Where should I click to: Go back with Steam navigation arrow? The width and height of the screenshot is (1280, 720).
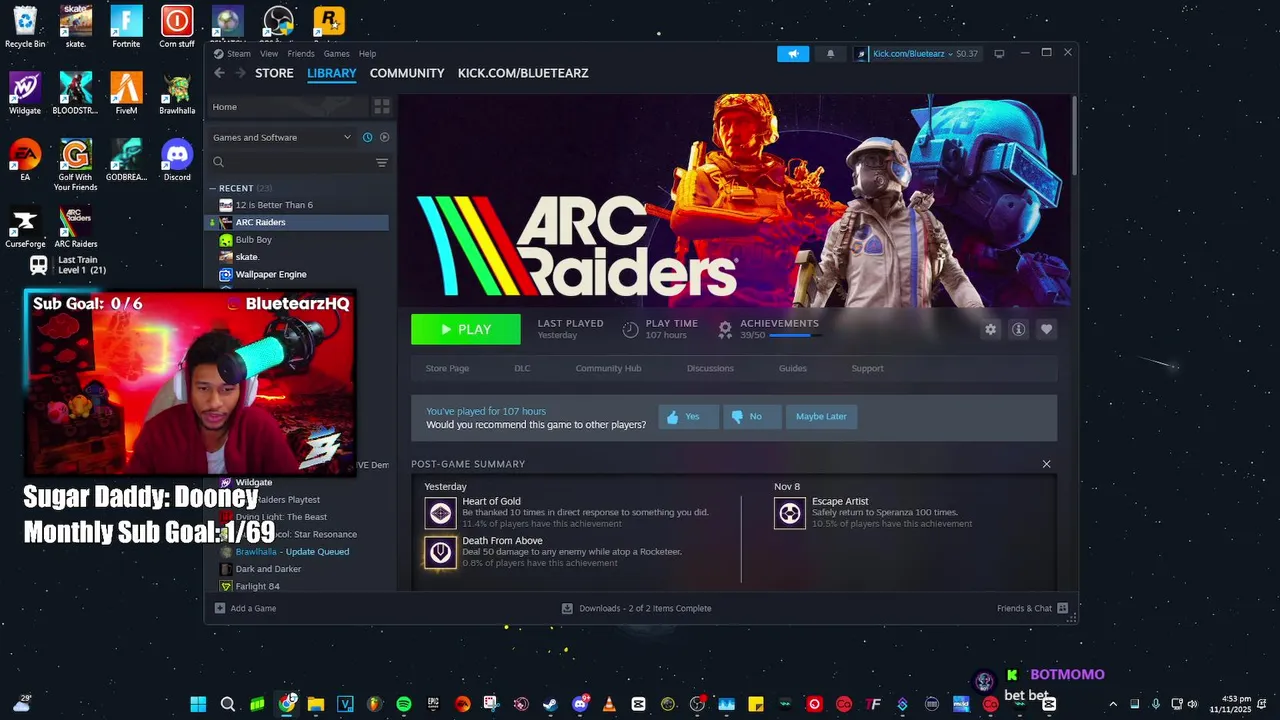219,73
